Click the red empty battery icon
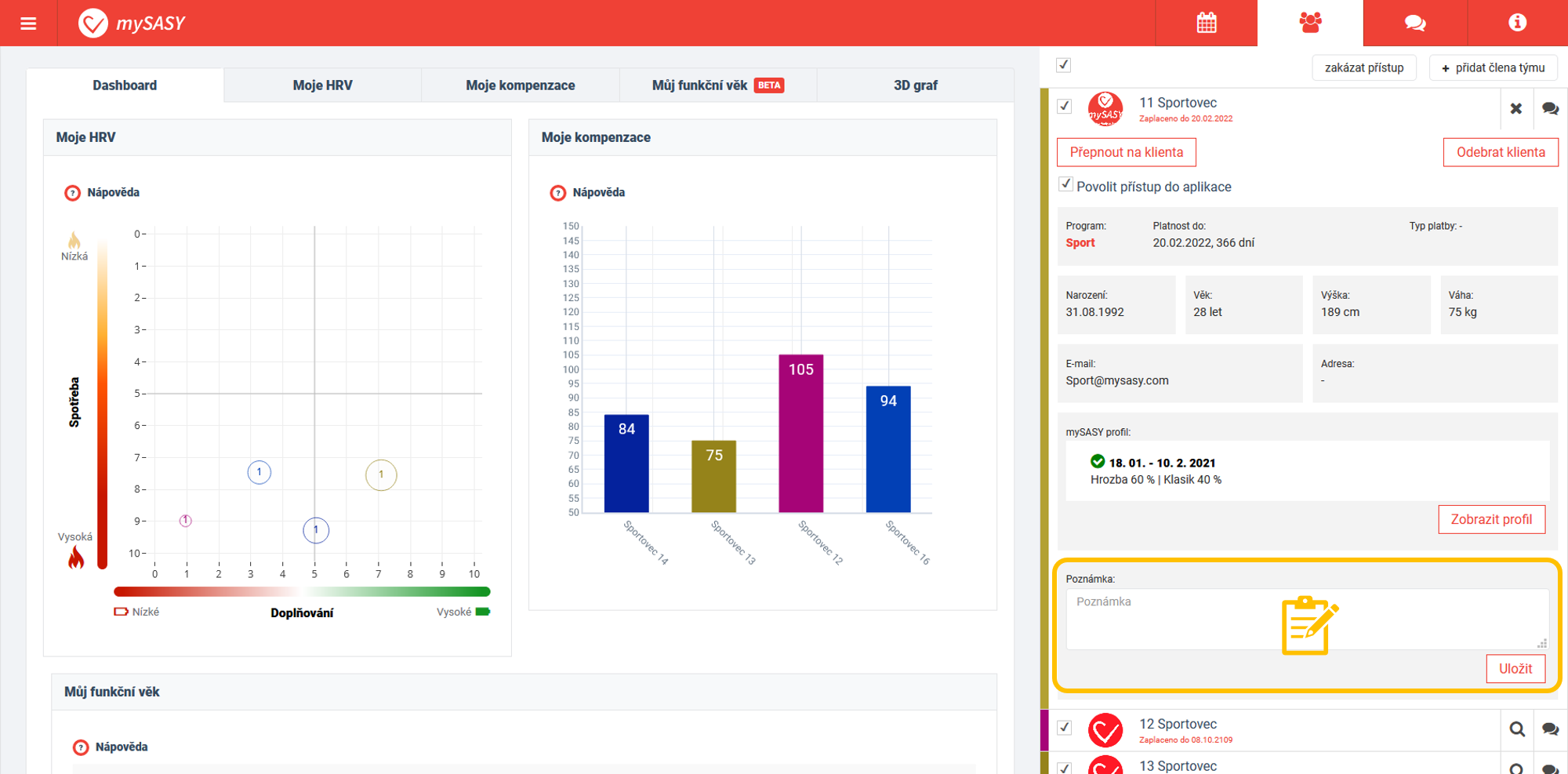Image resolution: width=1568 pixels, height=774 pixels. pos(121,612)
